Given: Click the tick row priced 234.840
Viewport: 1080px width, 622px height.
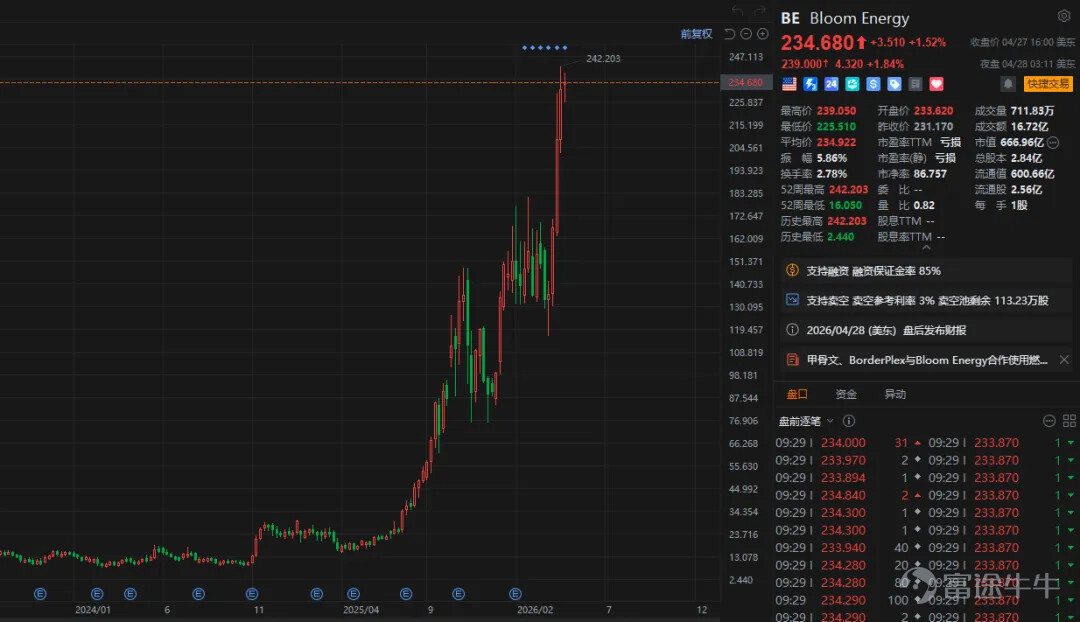Looking at the screenshot, I should coord(849,495).
